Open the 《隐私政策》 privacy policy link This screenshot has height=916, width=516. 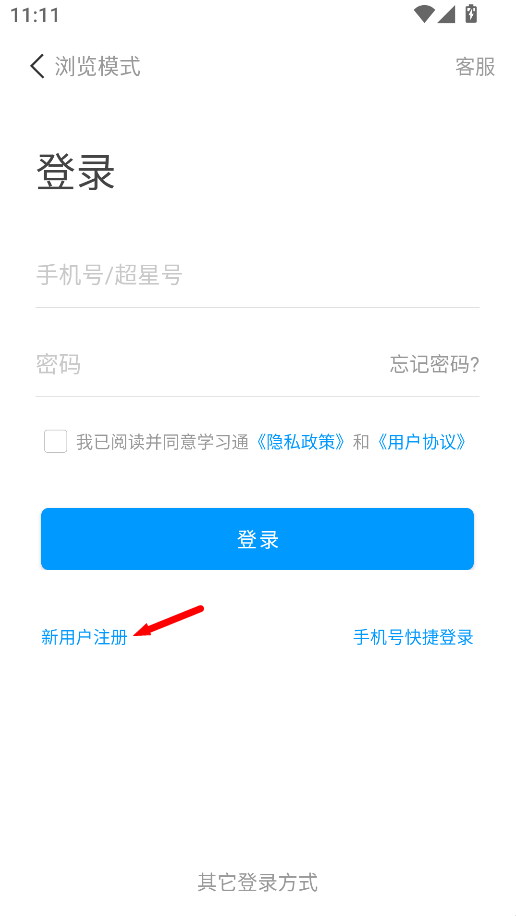pyautogui.click(x=302, y=442)
